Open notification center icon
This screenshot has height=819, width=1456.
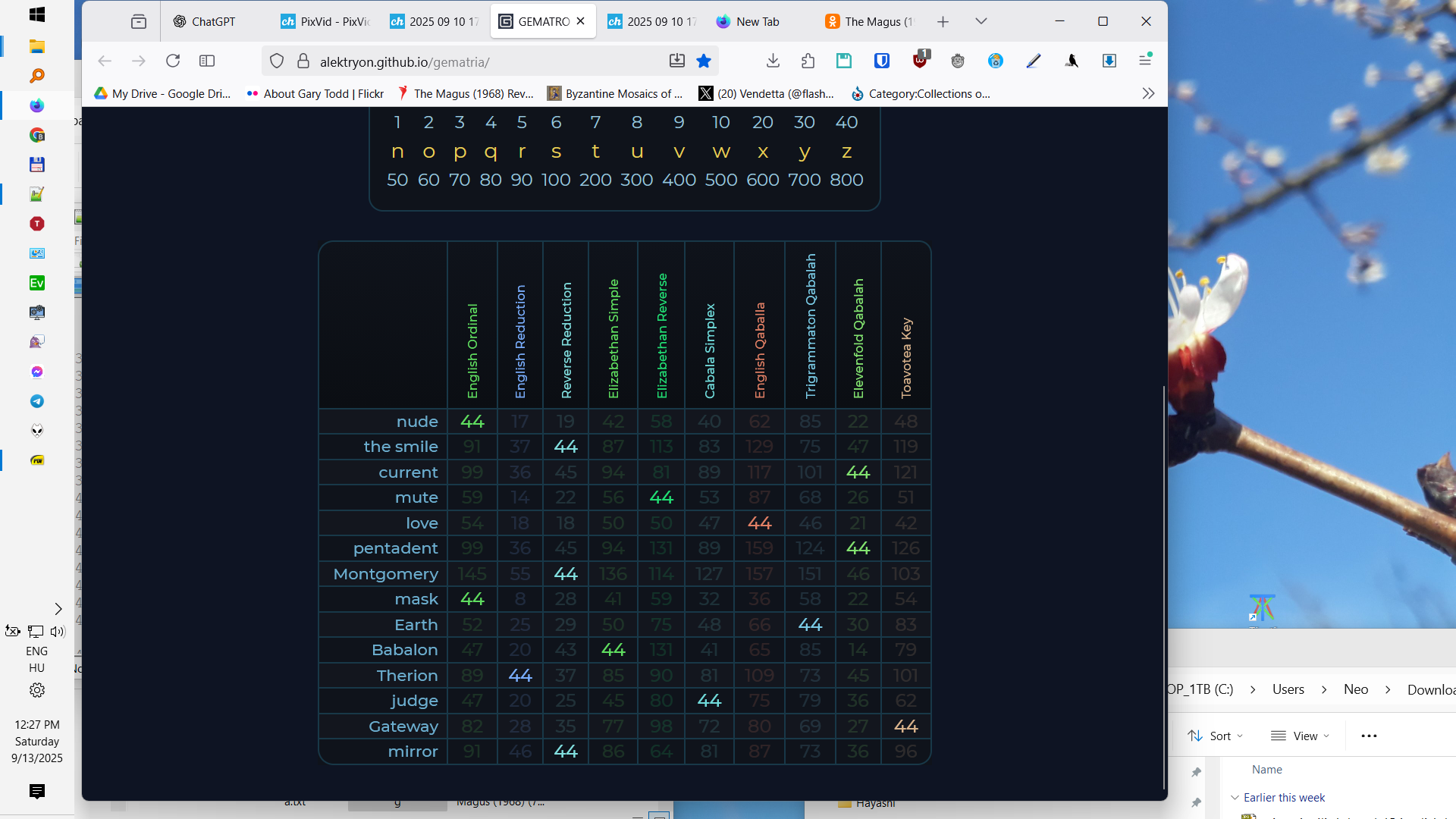pyautogui.click(x=36, y=791)
